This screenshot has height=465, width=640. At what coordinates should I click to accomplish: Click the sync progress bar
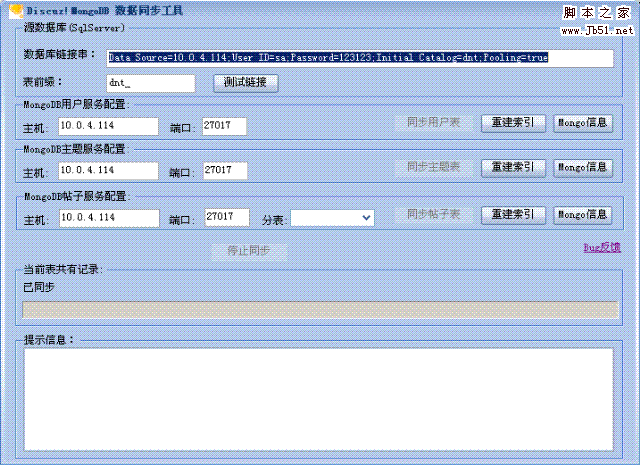320,309
